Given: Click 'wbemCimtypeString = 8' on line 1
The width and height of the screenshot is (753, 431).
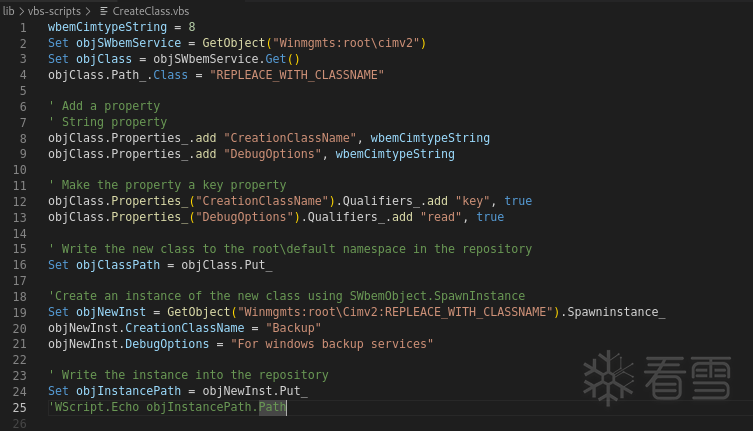Looking at the screenshot, I should pyautogui.click(x=121, y=27).
